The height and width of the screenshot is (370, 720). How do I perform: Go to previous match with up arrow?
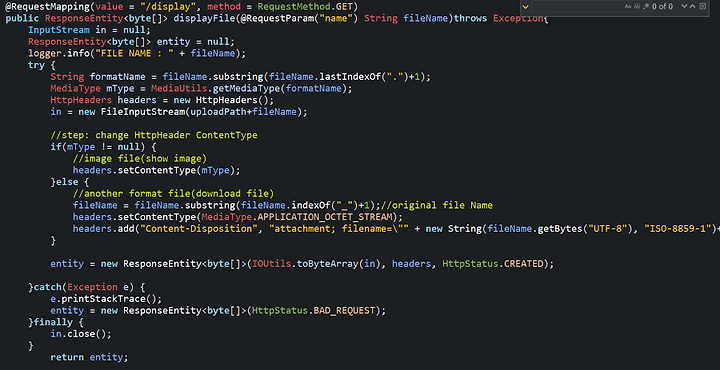pos(693,6)
